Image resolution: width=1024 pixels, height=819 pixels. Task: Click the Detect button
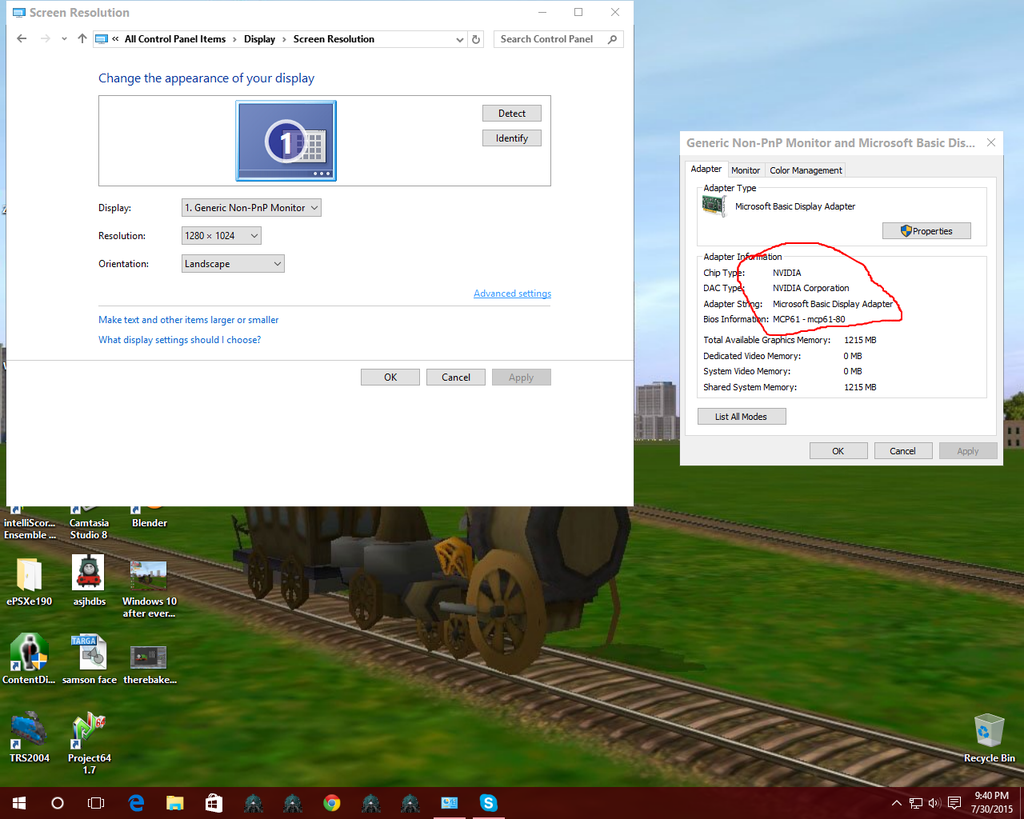click(x=511, y=113)
